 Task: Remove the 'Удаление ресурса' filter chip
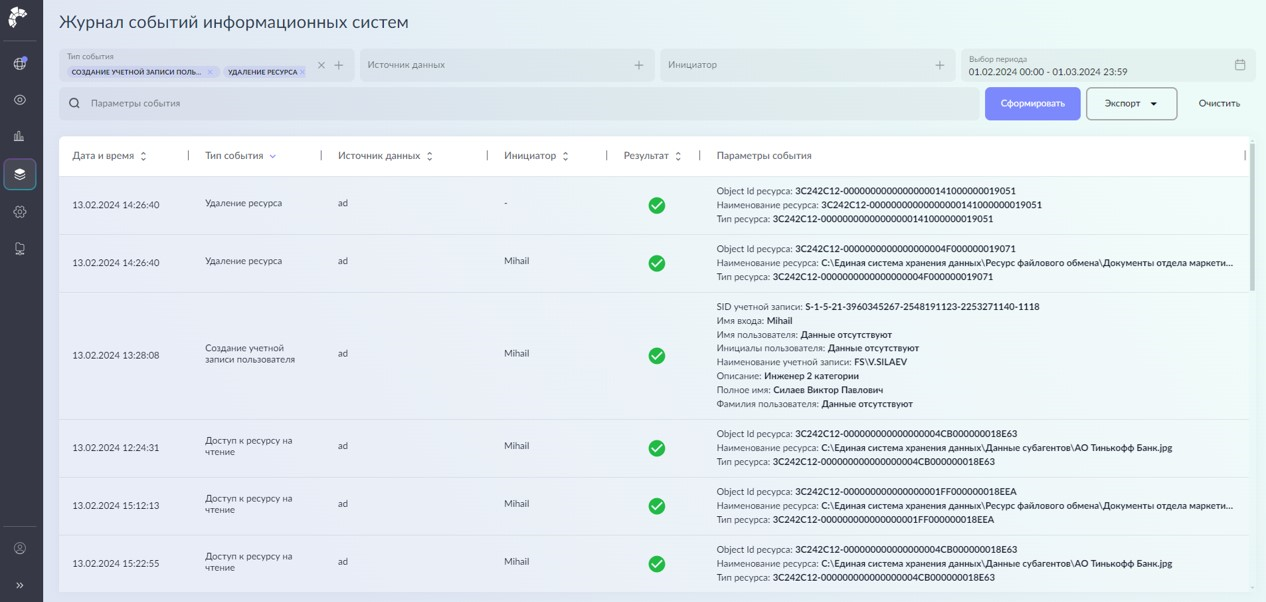pos(302,72)
